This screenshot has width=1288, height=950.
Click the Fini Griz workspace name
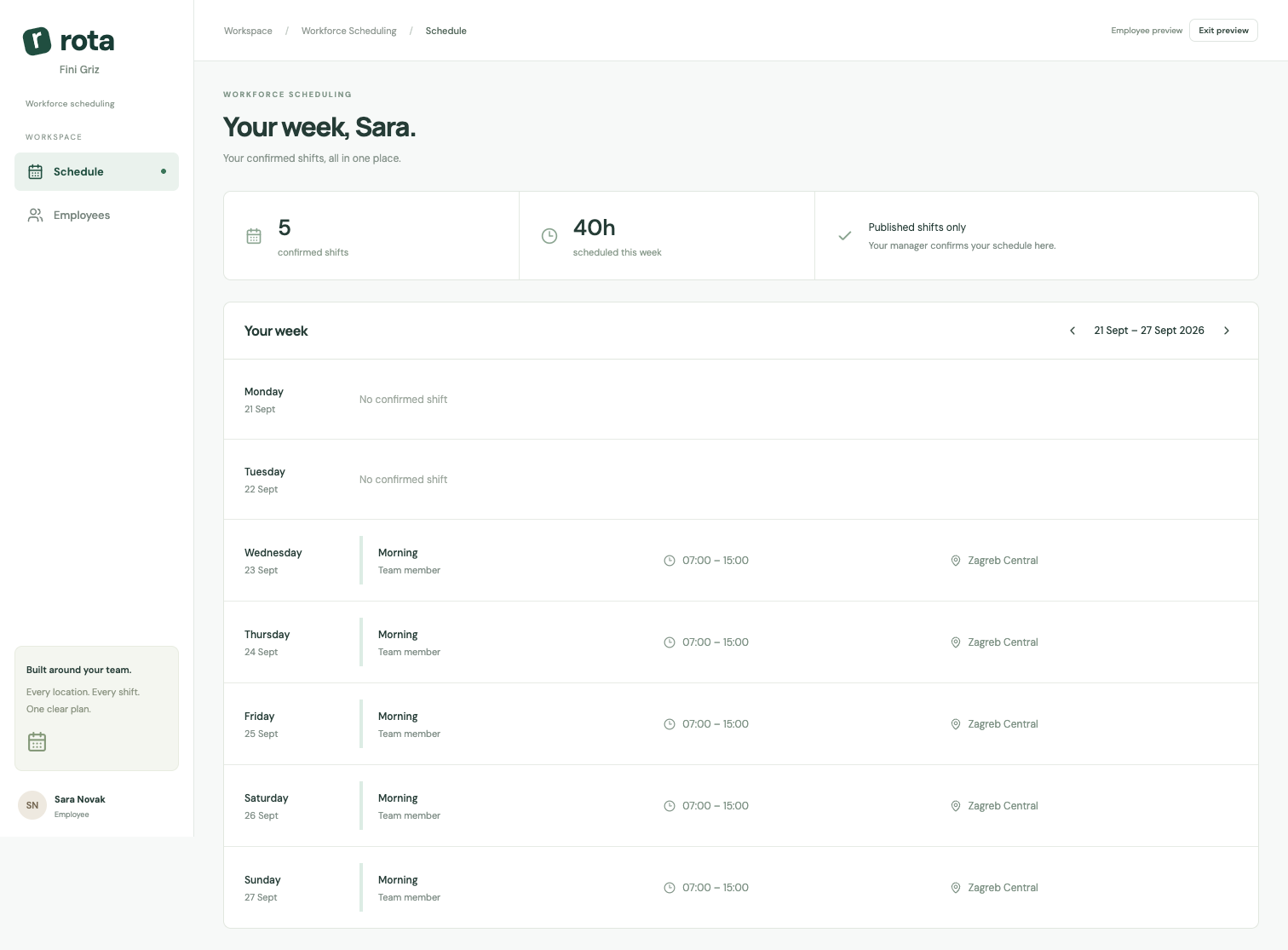click(79, 70)
